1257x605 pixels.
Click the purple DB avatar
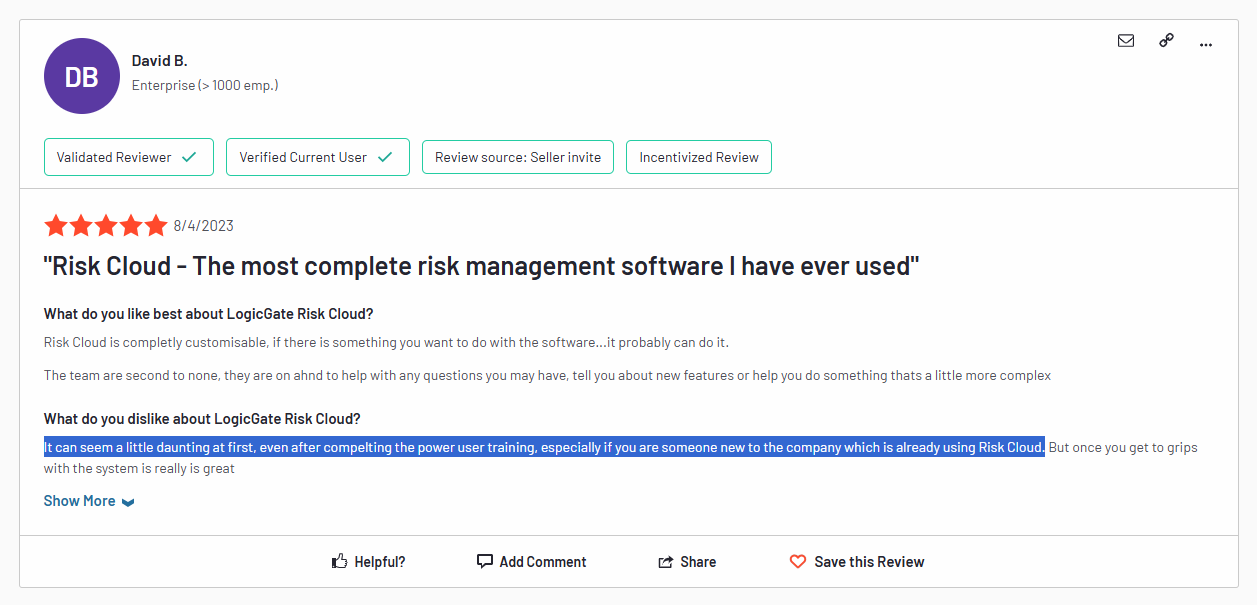[x=82, y=76]
